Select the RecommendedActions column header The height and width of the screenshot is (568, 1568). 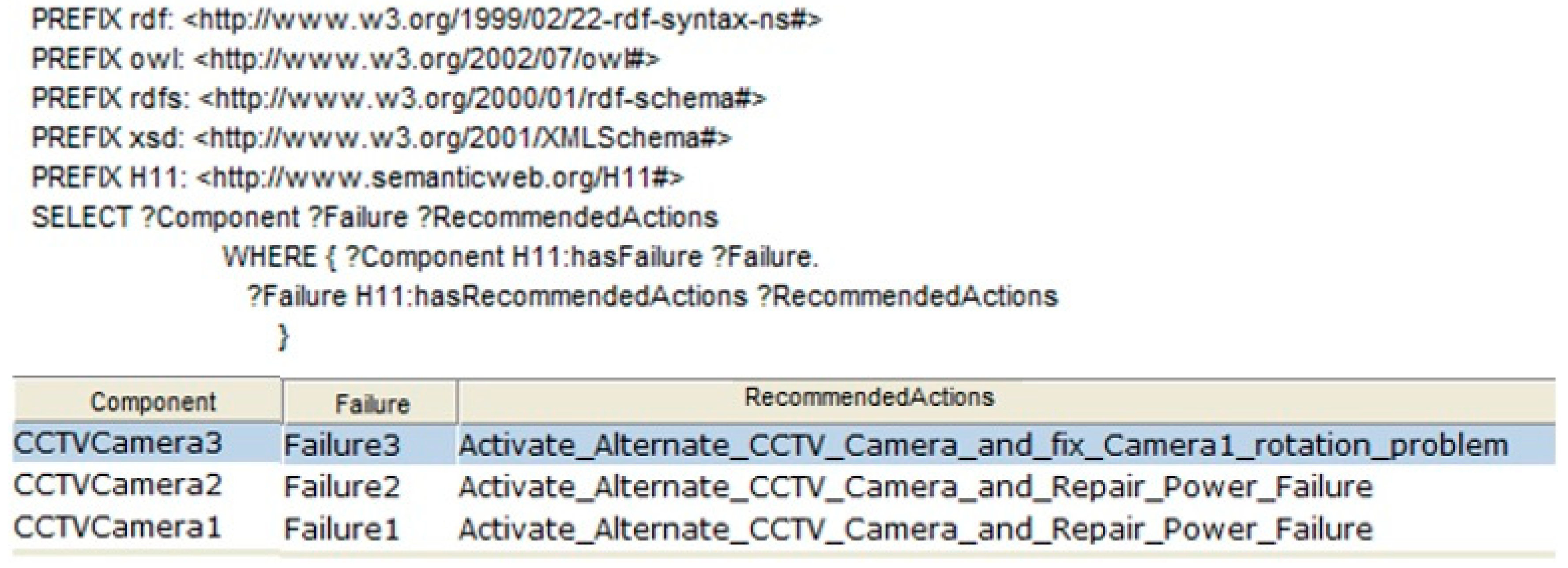869,397
